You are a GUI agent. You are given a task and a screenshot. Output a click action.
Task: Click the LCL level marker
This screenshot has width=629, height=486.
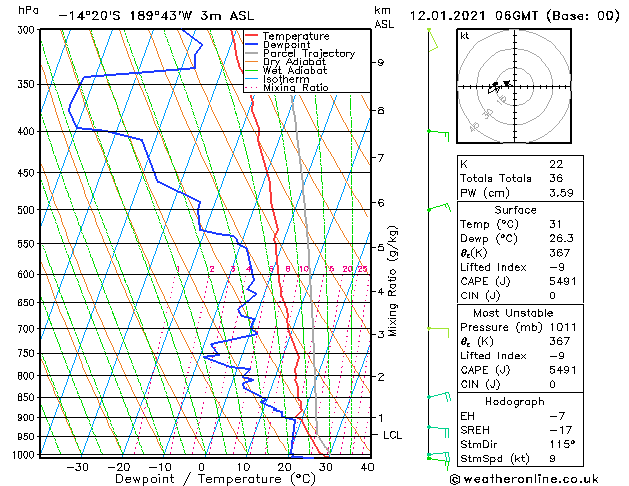point(392,435)
